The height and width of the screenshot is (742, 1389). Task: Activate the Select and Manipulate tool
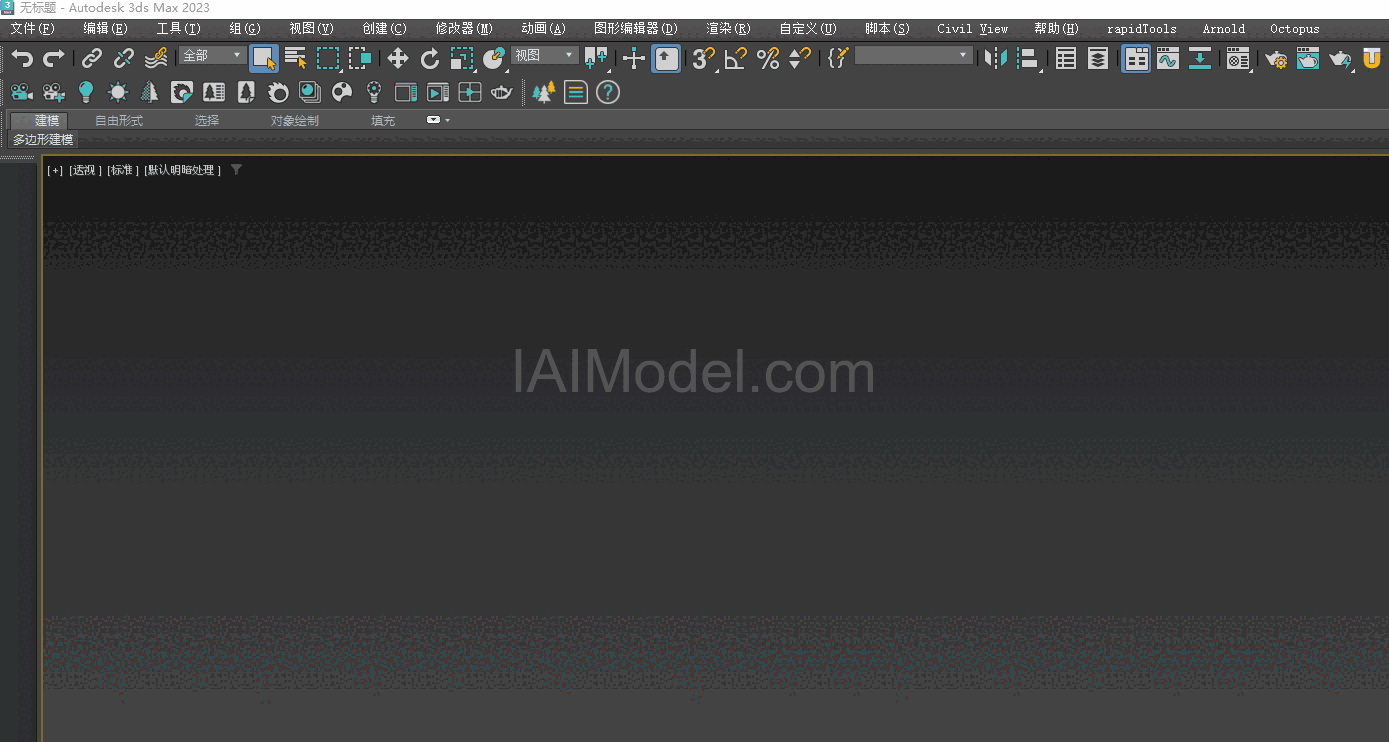tap(634, 58)
